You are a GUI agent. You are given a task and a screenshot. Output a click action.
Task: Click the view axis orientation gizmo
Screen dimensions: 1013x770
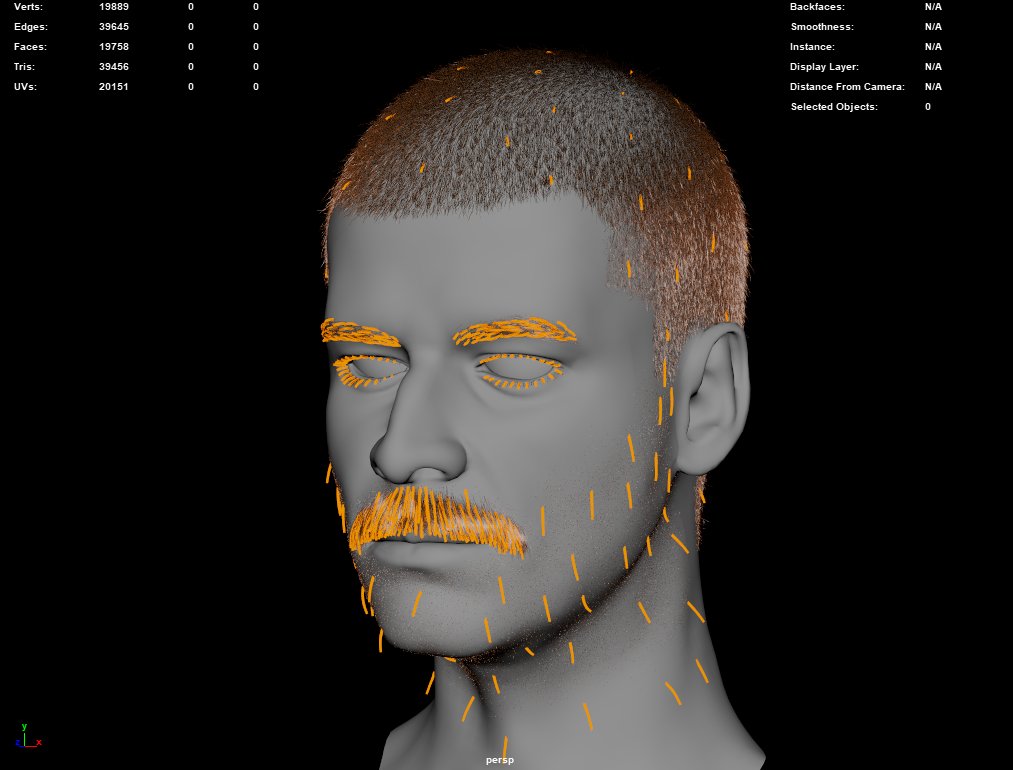[28, 736]
